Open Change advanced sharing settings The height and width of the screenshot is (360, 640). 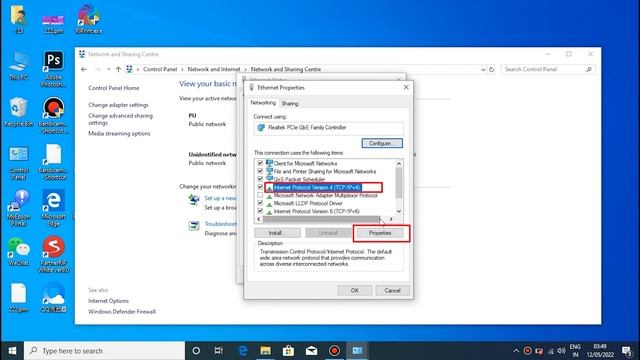(x=120, y=119)
